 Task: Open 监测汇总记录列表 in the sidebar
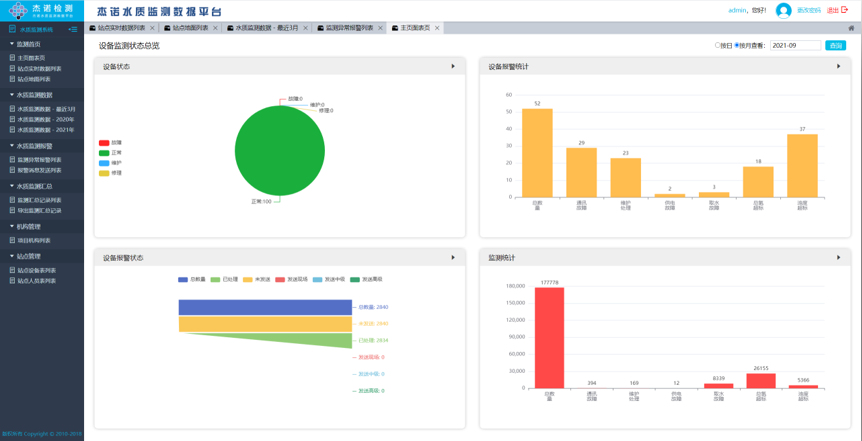point(38,200)
